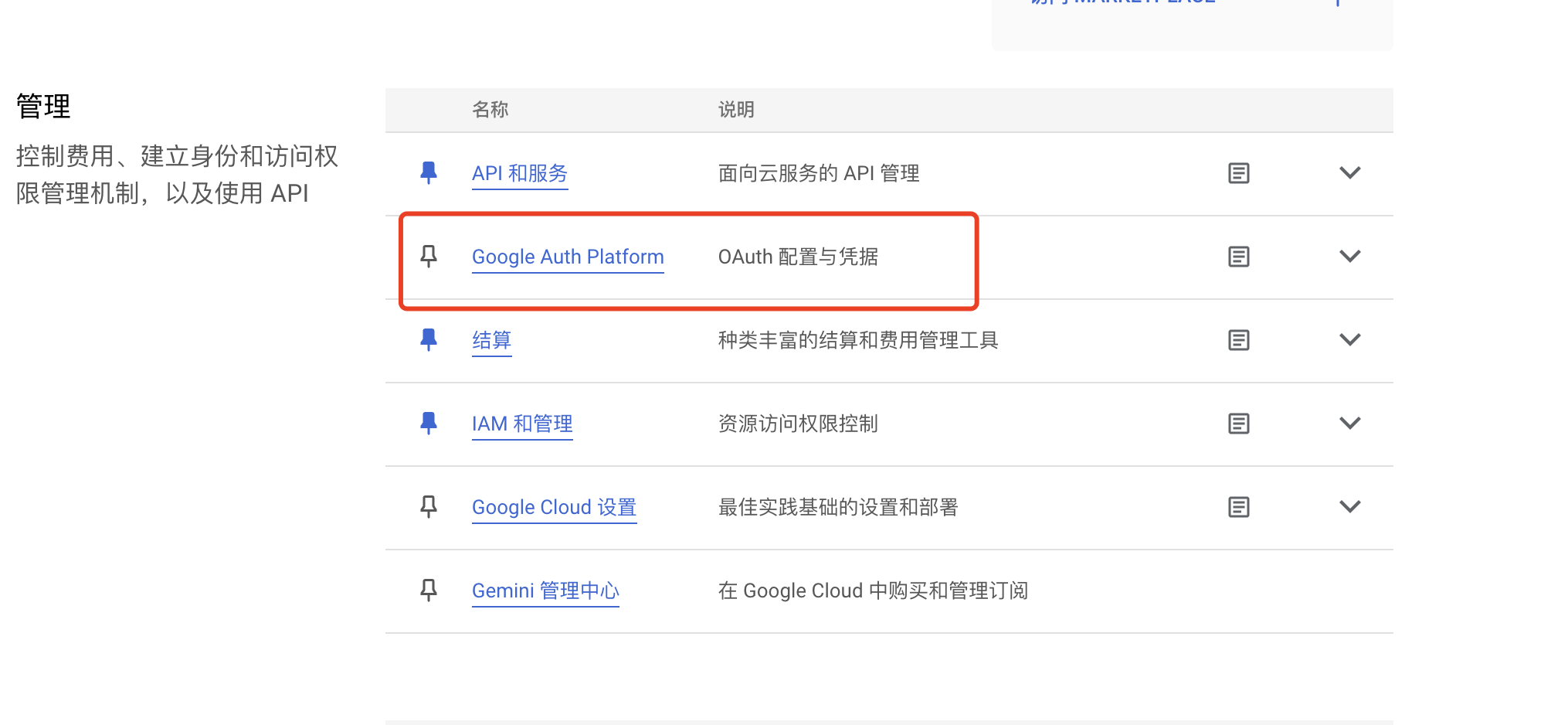The height and width of the screenshot is (725, 1568).
Task: View docs icon for IAM 和管理
Action: click(1238, 424)
